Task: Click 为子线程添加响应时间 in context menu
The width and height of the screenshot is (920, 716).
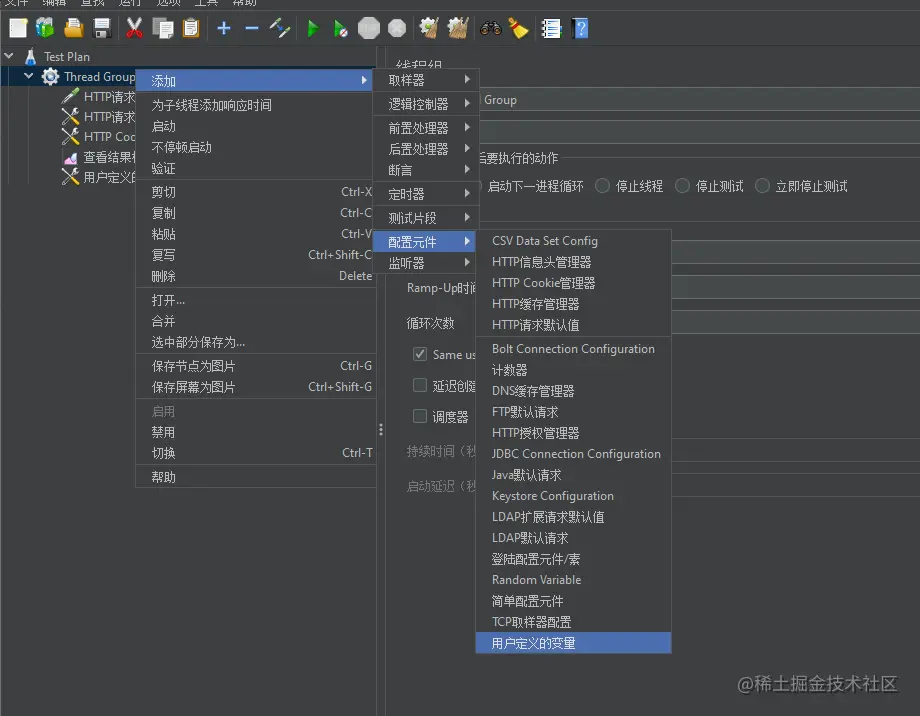Action: click(x=256, y=105)
